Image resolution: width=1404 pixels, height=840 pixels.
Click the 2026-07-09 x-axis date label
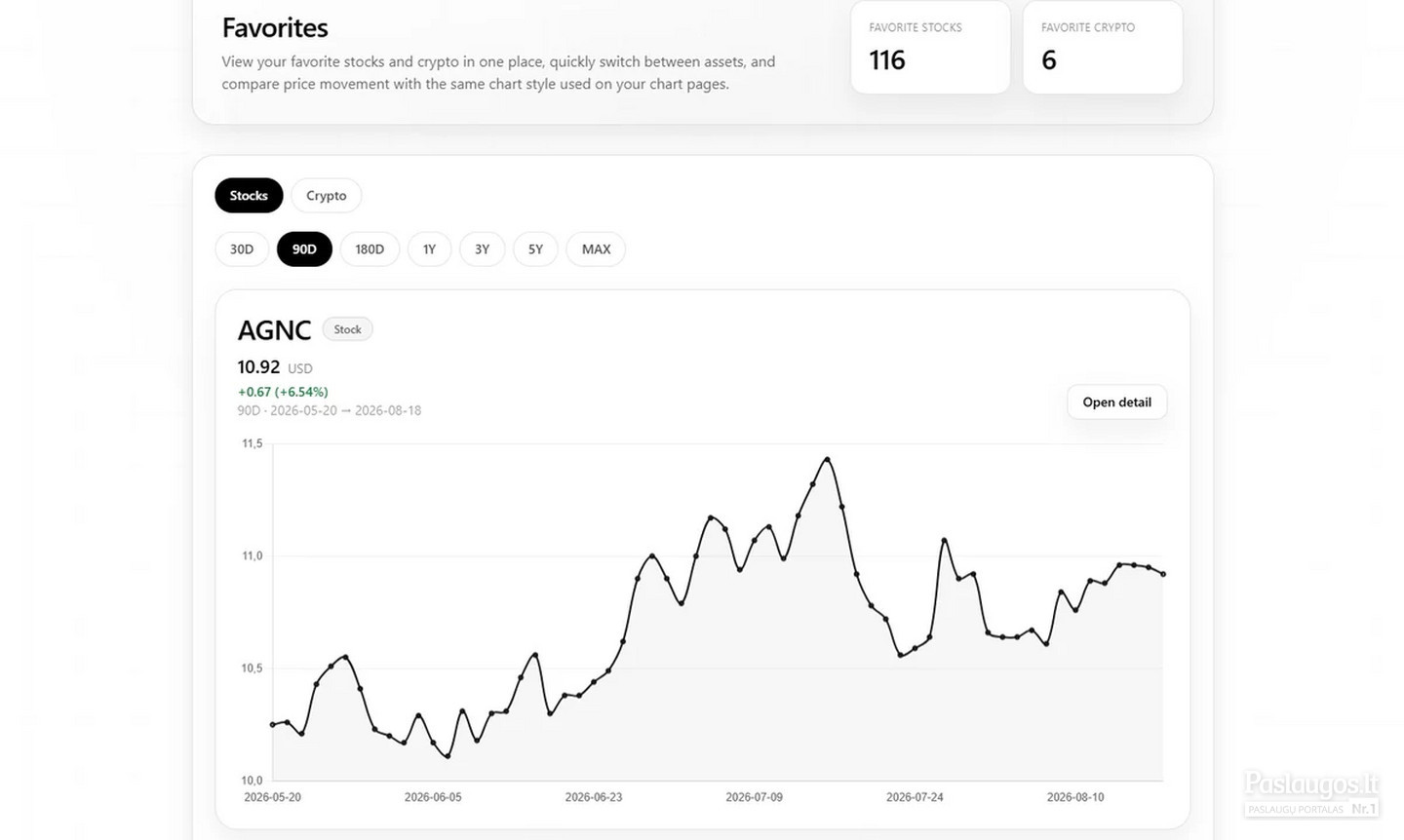754,797
